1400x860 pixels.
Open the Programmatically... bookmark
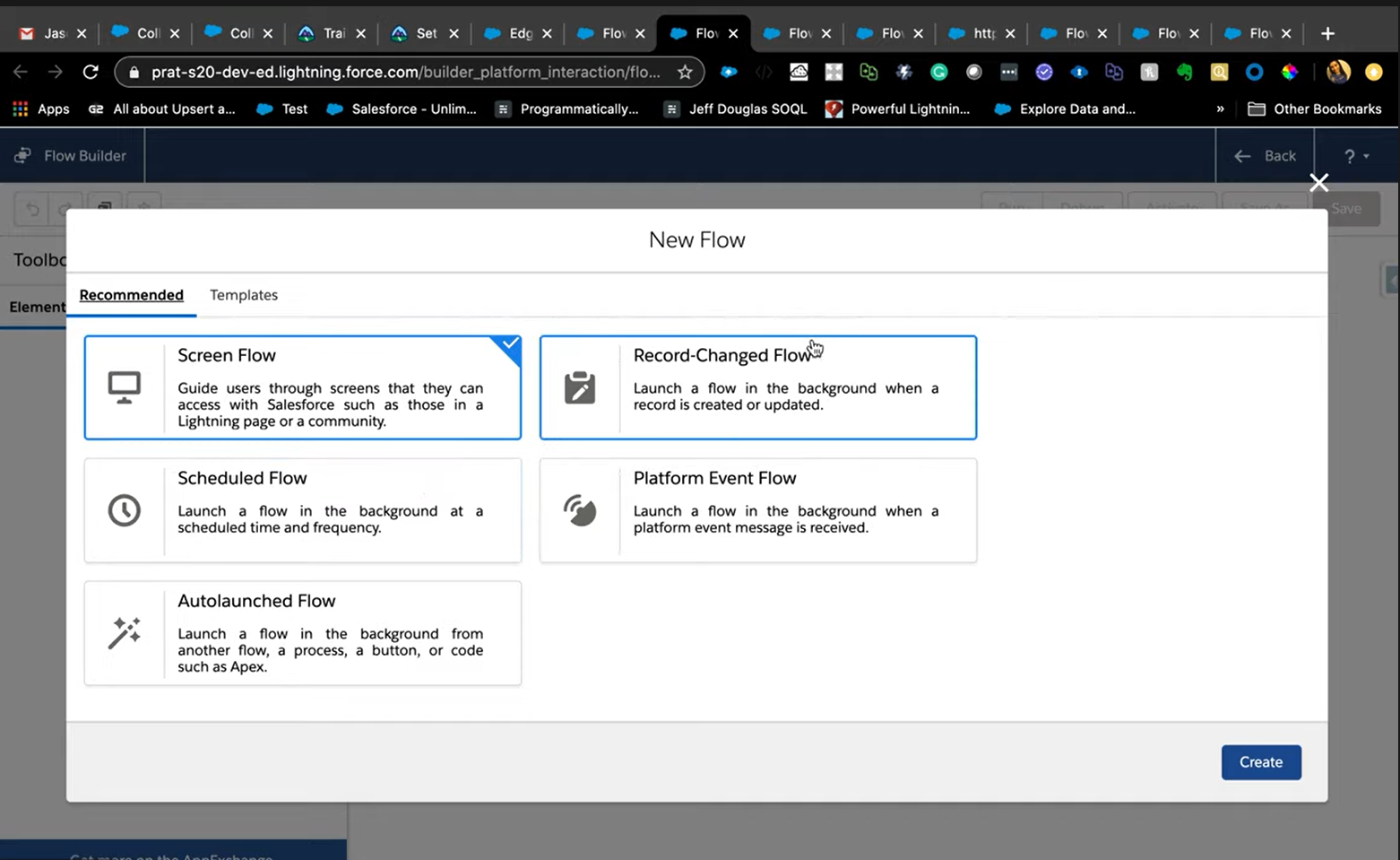(566, 109)
